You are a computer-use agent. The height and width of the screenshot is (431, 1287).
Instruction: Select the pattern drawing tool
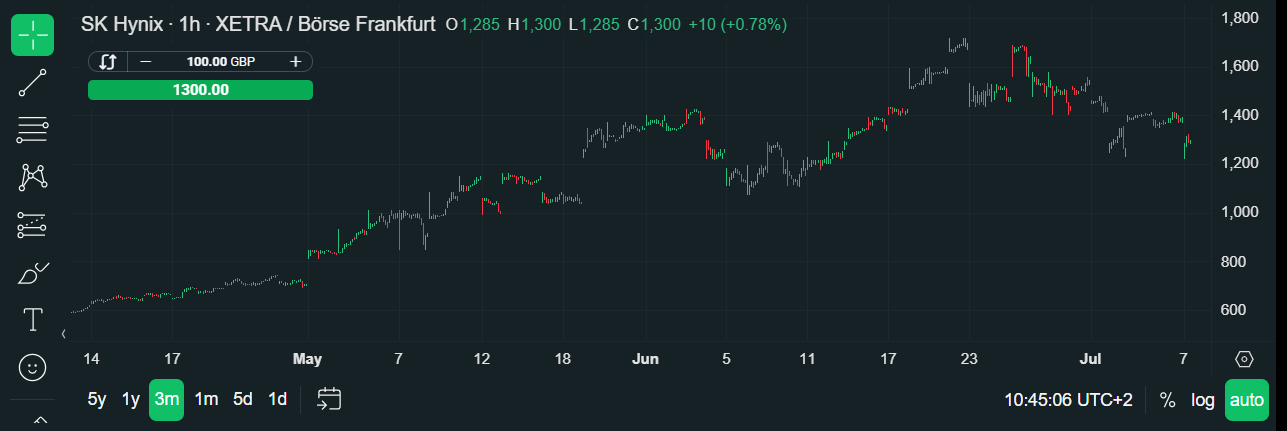[32, 177]
